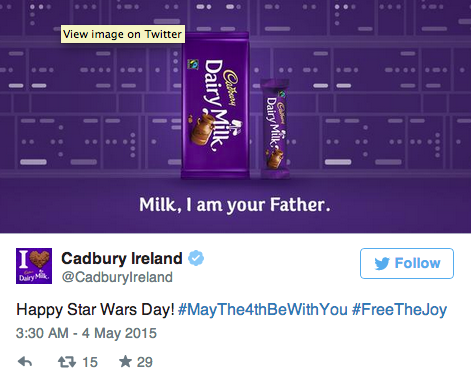The image size is (471, 382).
Task: Favorite the tweet with the star icon
Action: point(125,361)
